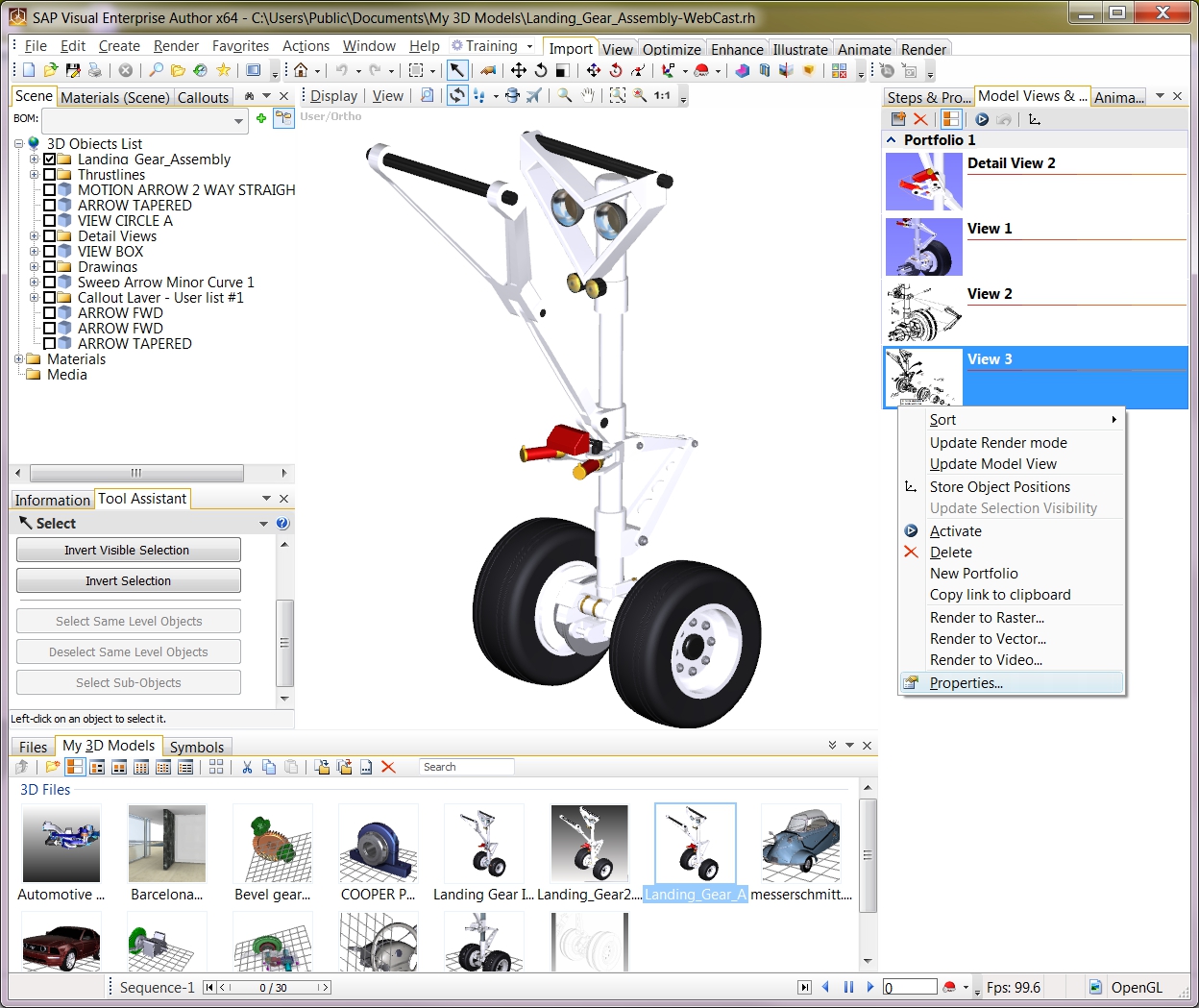Expand the Landing Gear_Assembly tree node
The width and height of the screenshot is (1199, 1008).
tap(34, 160)
